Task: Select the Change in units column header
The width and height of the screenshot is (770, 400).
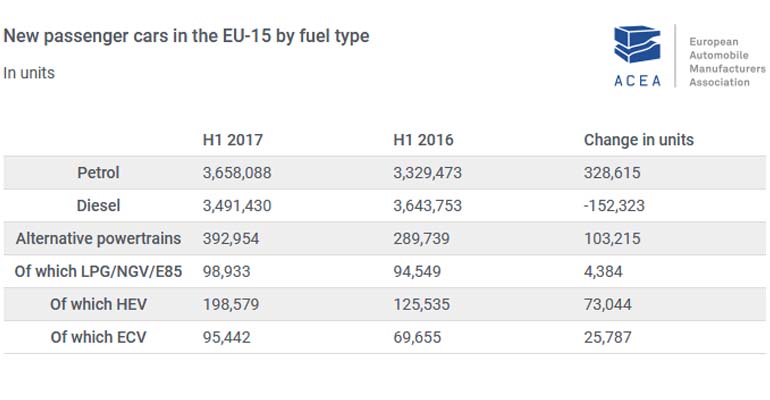Action: coord(639,140)
